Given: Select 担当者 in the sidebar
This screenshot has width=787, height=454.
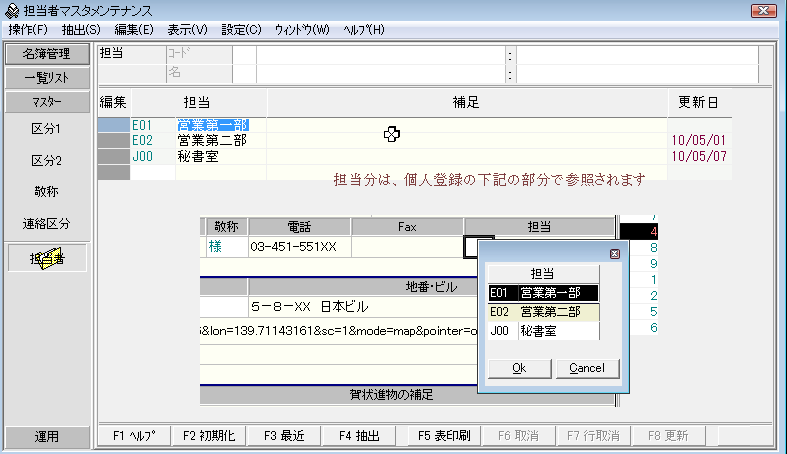Looking at the screenshot, I should click(x=47, y=258).
